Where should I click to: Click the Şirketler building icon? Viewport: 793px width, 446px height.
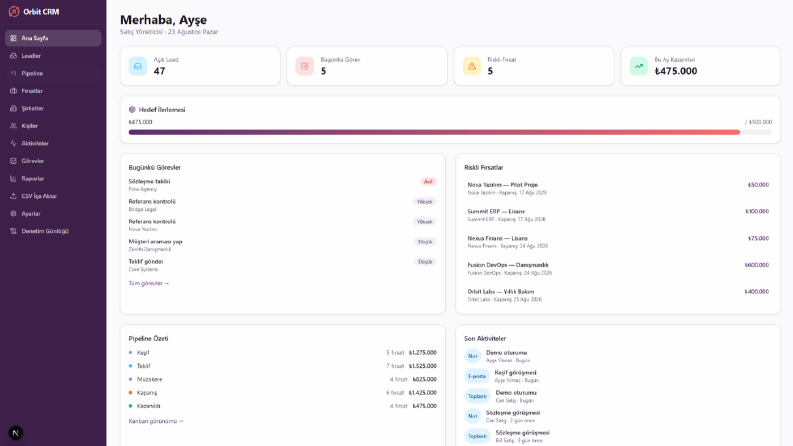point(13,108)
